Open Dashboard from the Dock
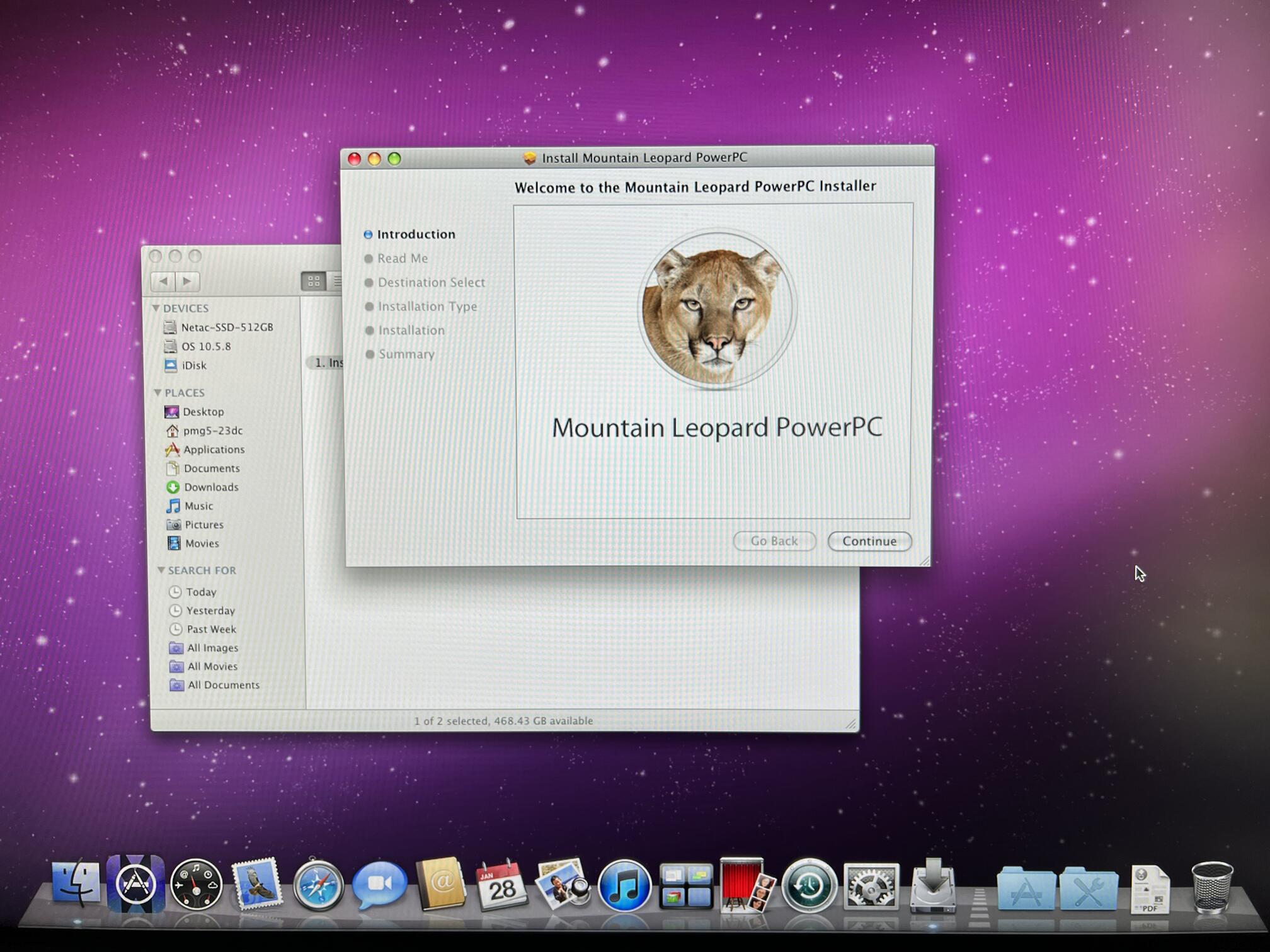The width and height of the screenshot is (1270, 952). 196,886
